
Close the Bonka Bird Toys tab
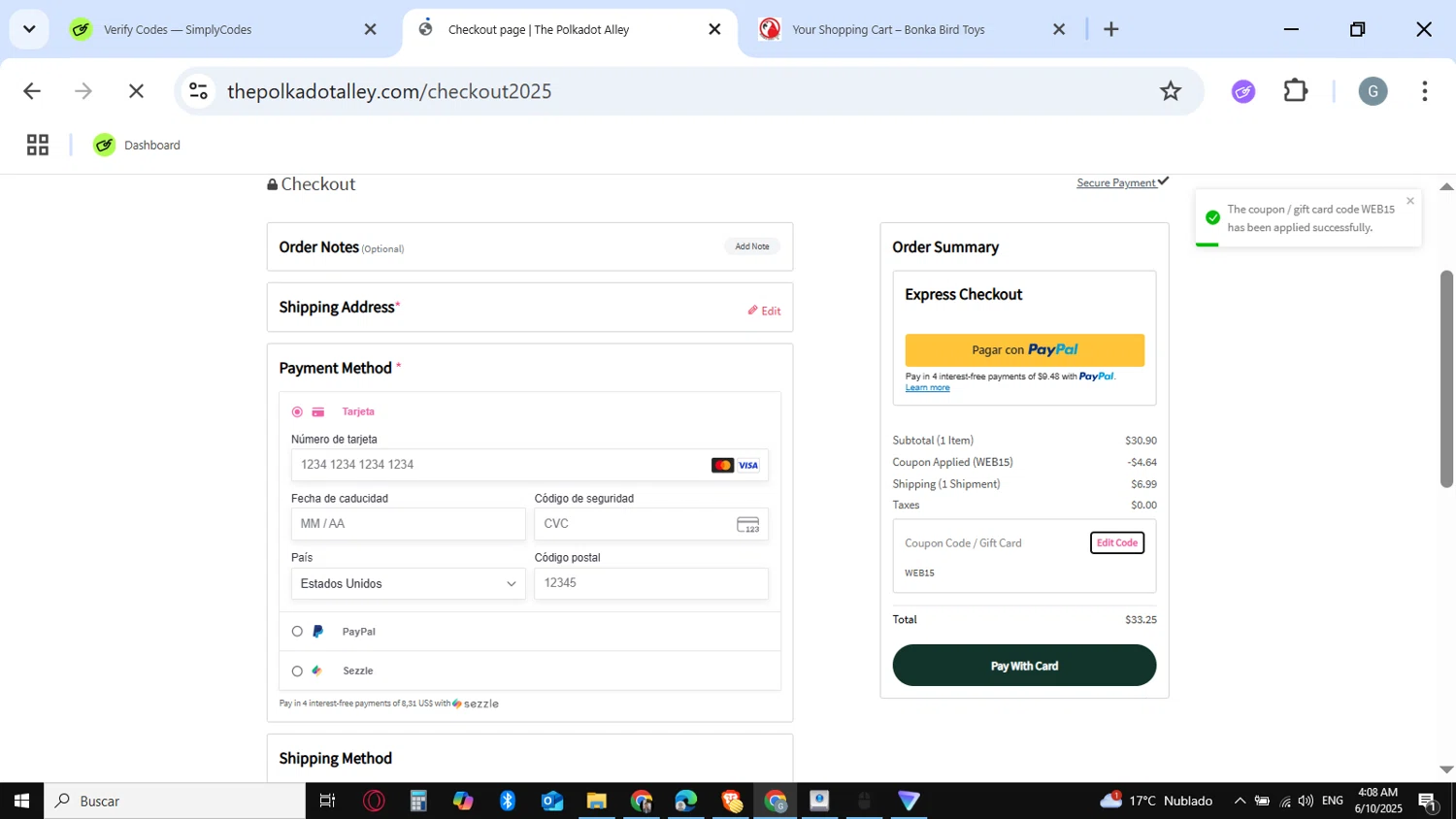(x=1059, y=29)
